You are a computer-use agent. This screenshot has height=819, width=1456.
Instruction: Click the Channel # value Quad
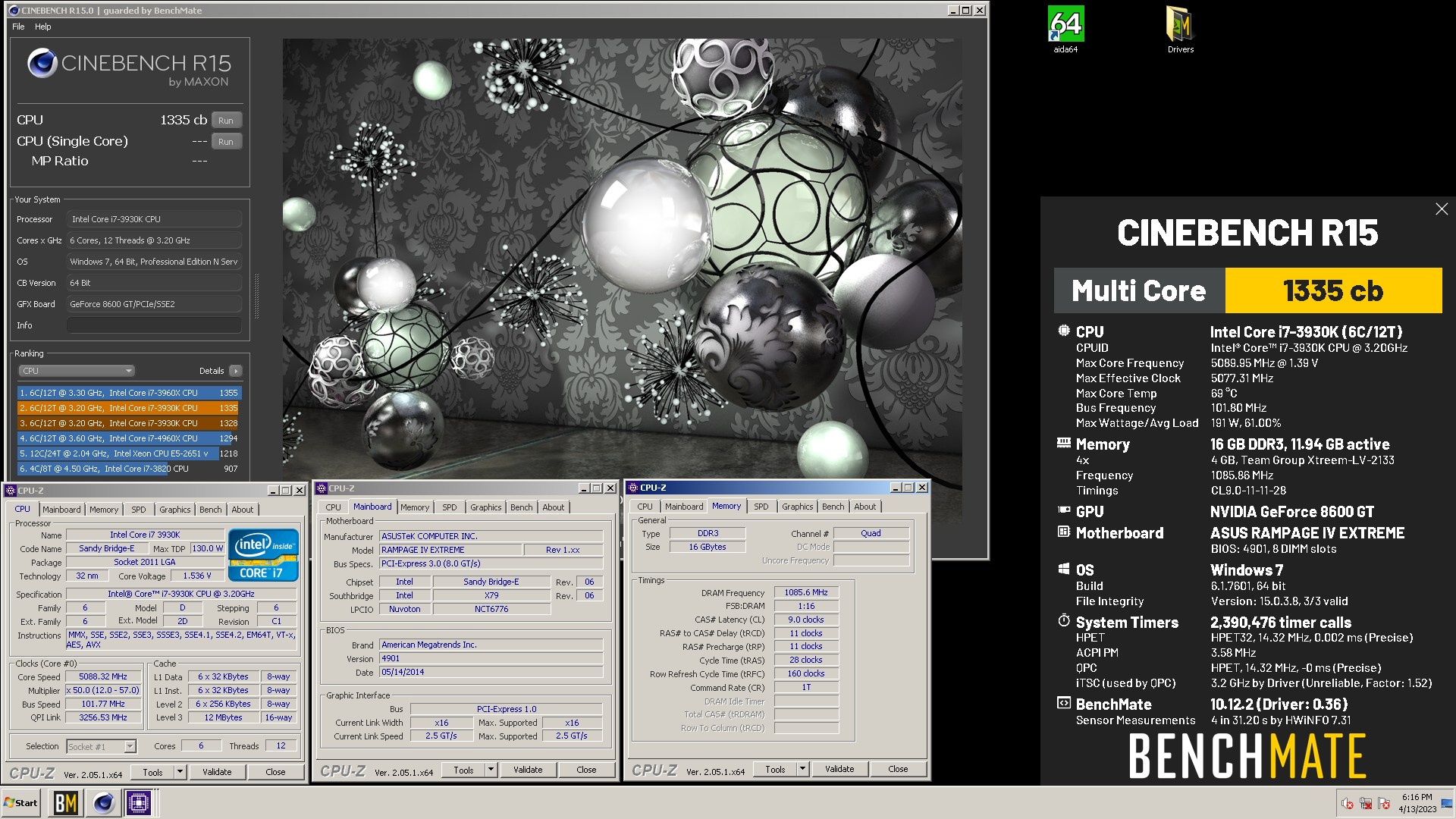click(871, 534)
